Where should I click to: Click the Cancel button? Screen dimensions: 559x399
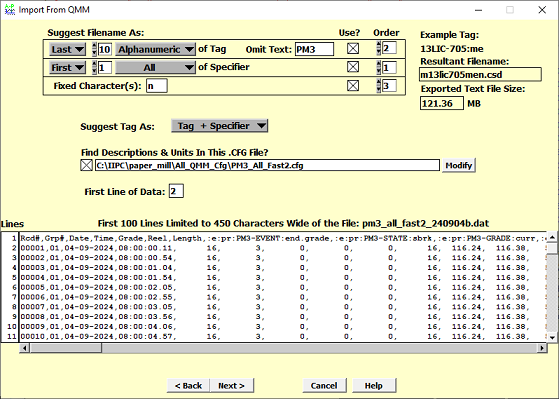coord(324,385)
